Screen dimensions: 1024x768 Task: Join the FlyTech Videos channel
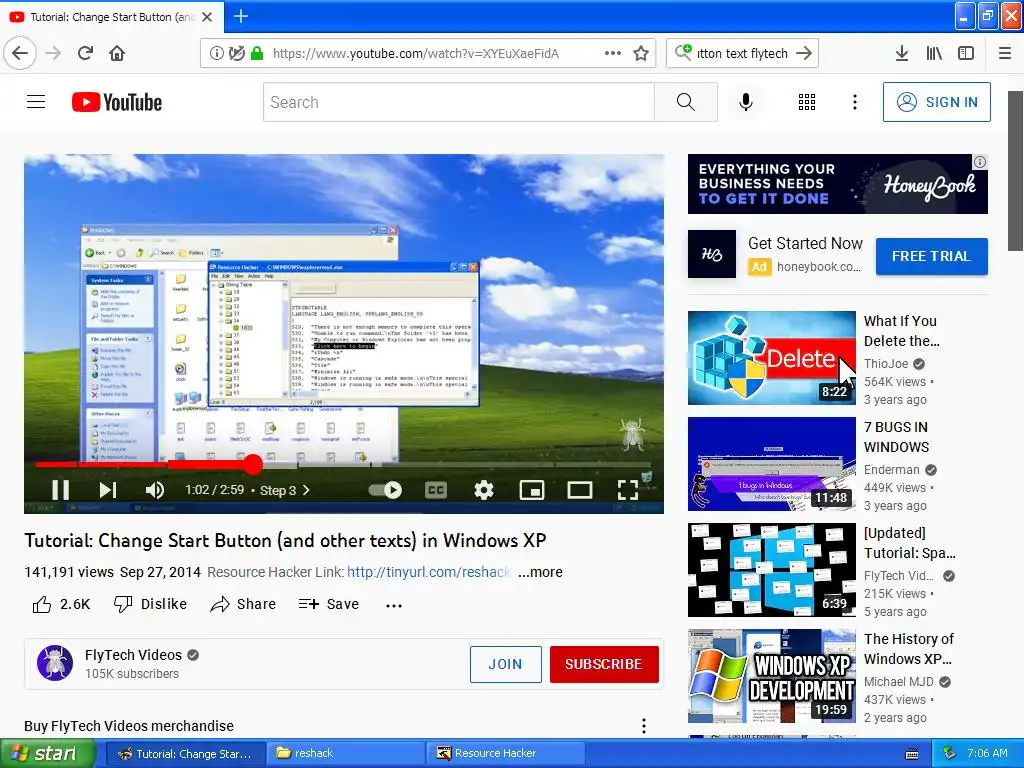pos(505,664)
